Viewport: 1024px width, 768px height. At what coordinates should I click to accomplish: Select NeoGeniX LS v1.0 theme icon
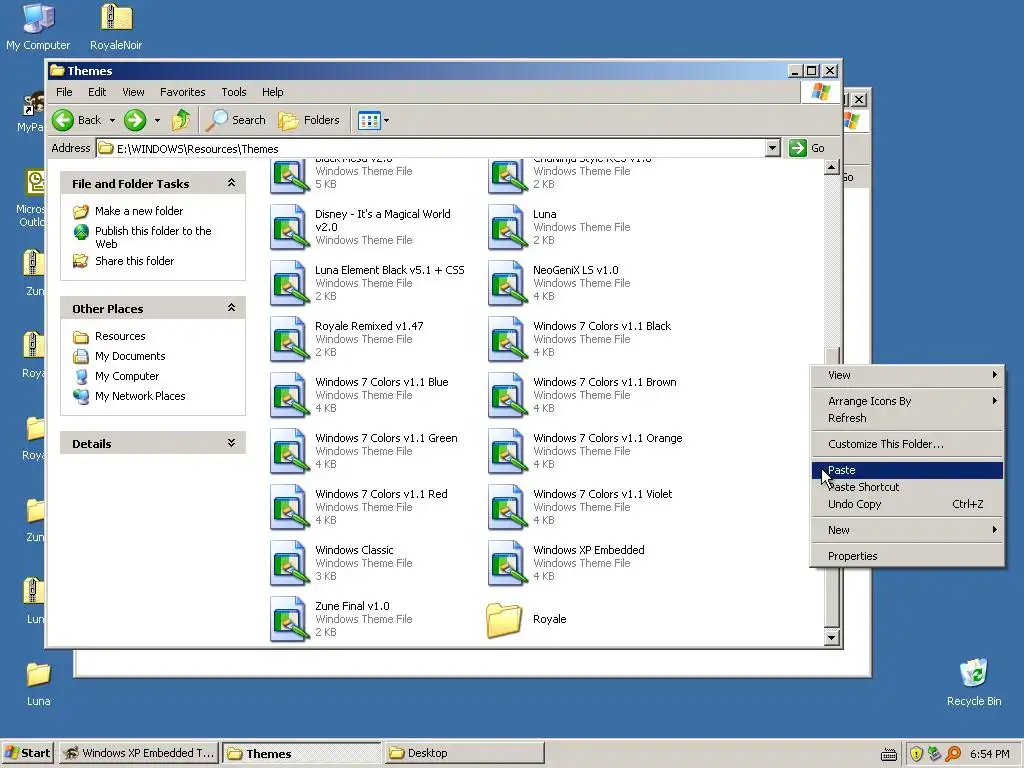click(x=507, y=283)
